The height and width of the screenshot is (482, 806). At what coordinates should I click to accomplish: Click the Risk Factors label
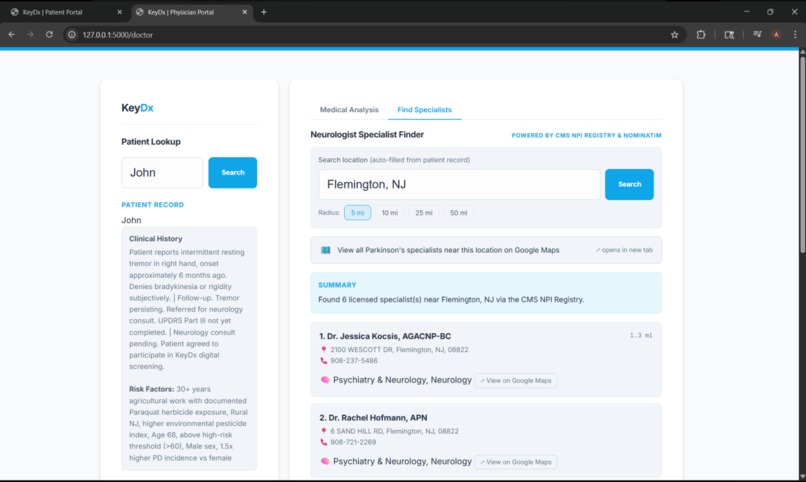click(x=152, y=389)
